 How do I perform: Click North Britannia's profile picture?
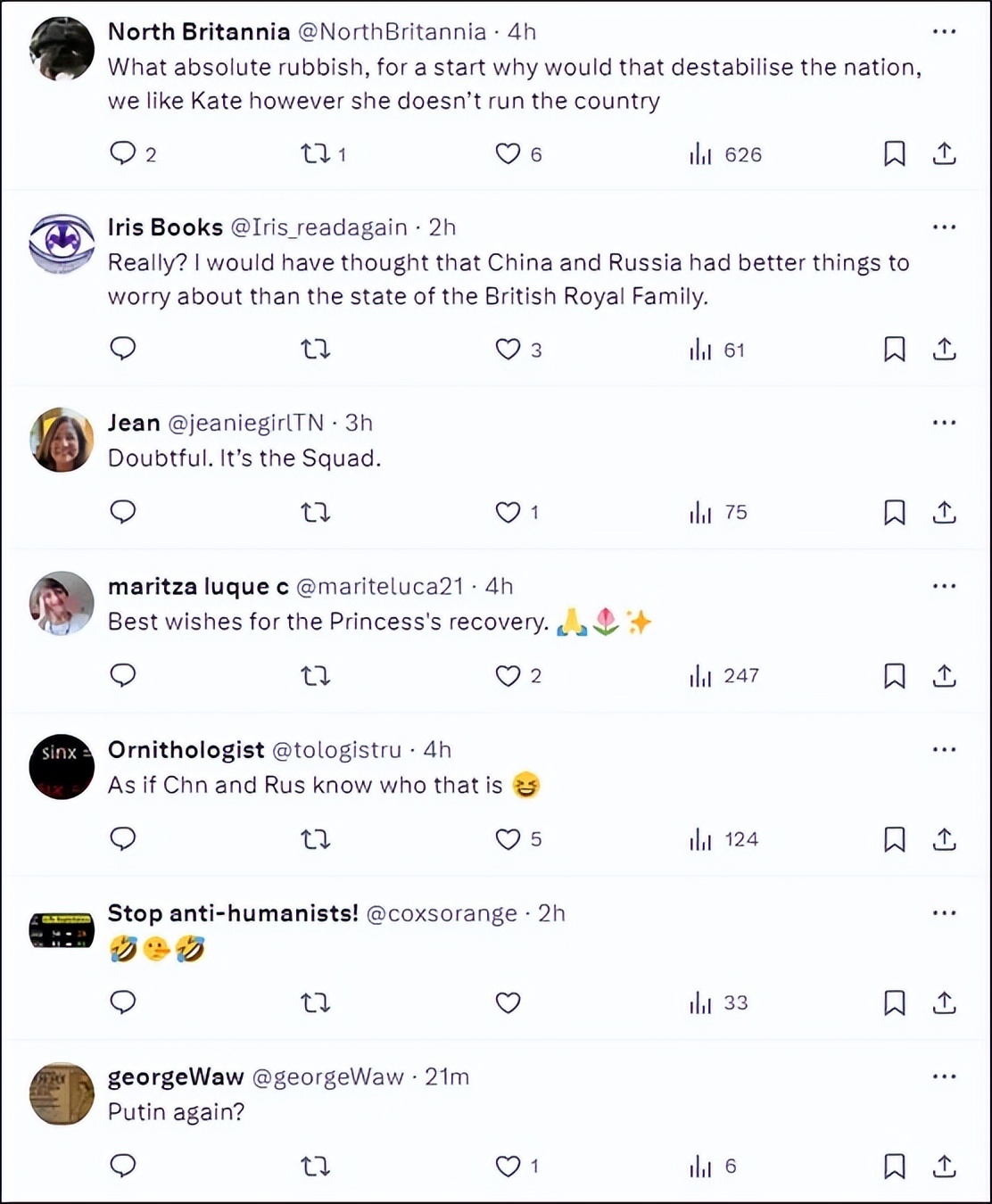[x=62, y=49]
